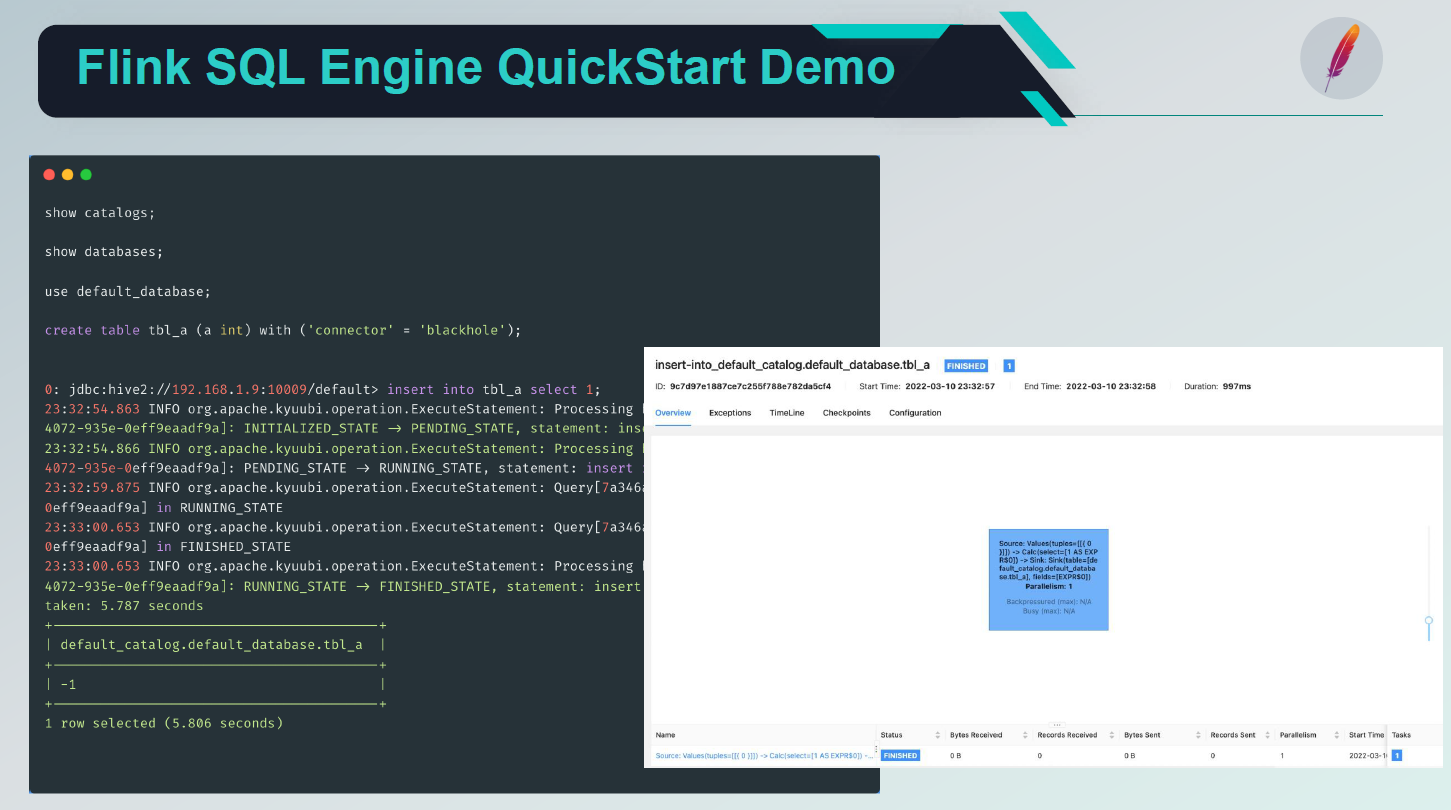Open the Overview tab
1451x810 pixels.
point(673,413)
